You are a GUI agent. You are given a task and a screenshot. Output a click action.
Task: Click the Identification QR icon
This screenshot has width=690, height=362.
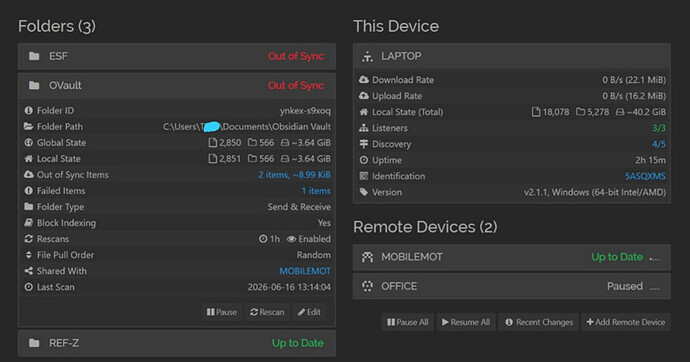pos(363,176)
